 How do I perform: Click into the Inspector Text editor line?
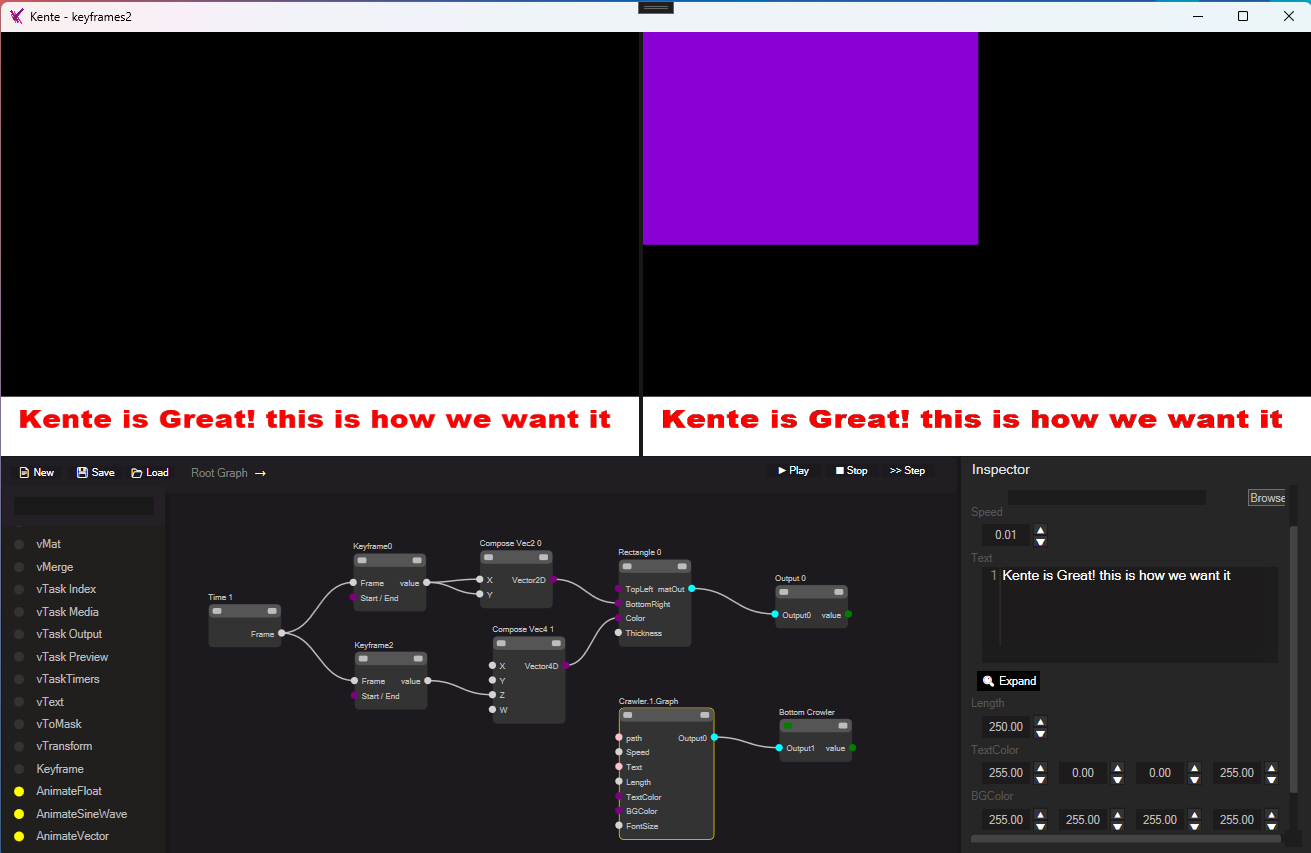tap(1138, 576)
